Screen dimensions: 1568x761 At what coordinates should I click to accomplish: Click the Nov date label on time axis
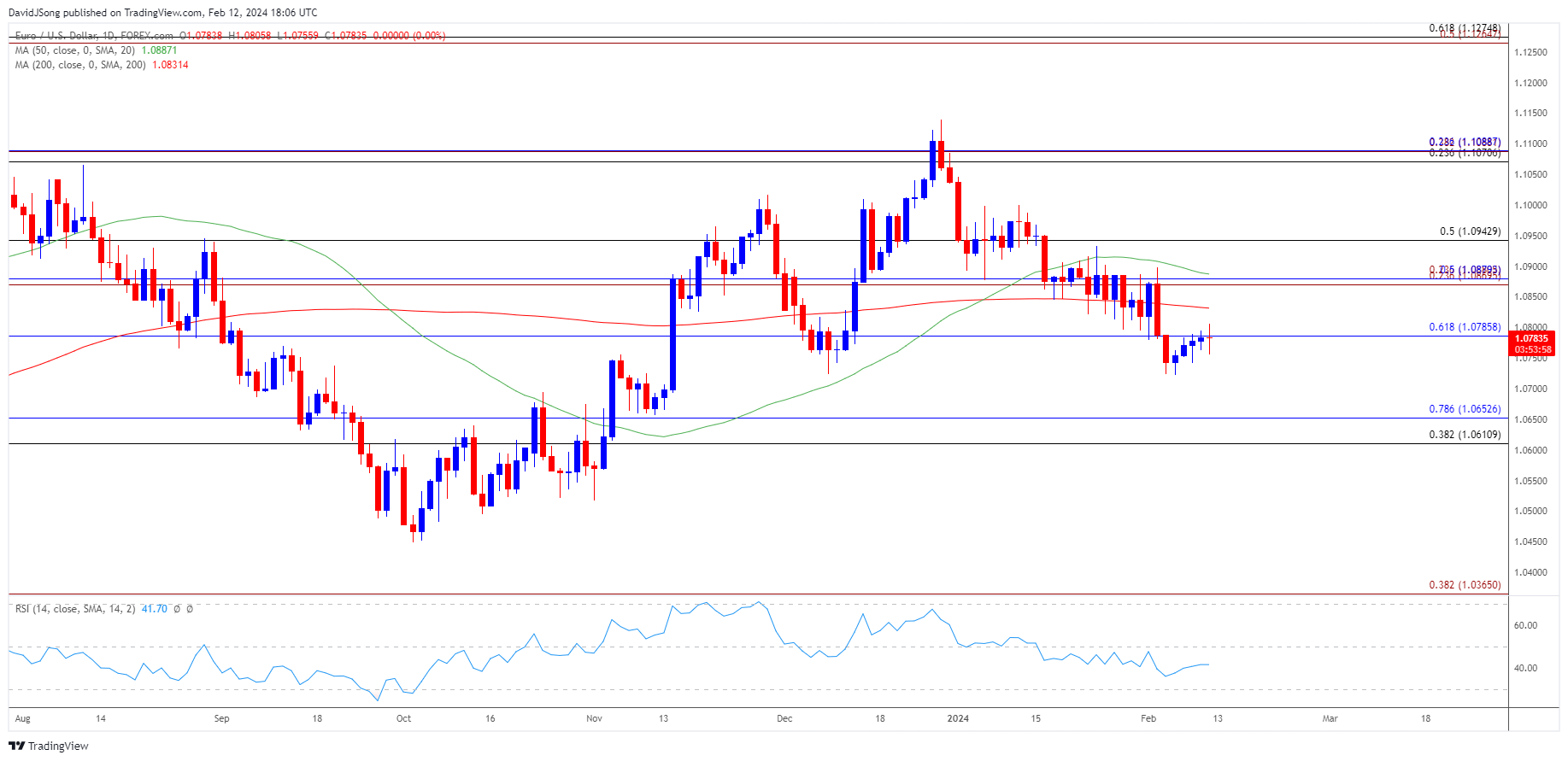(x=595, y=718)
